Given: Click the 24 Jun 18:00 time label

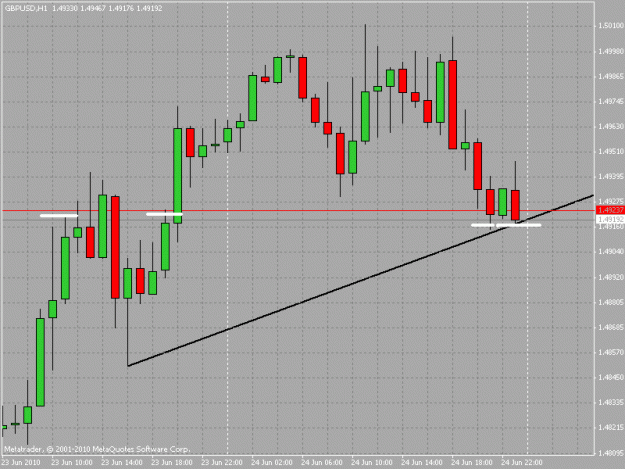Looking at the screenshot, I should coord(472,463).
